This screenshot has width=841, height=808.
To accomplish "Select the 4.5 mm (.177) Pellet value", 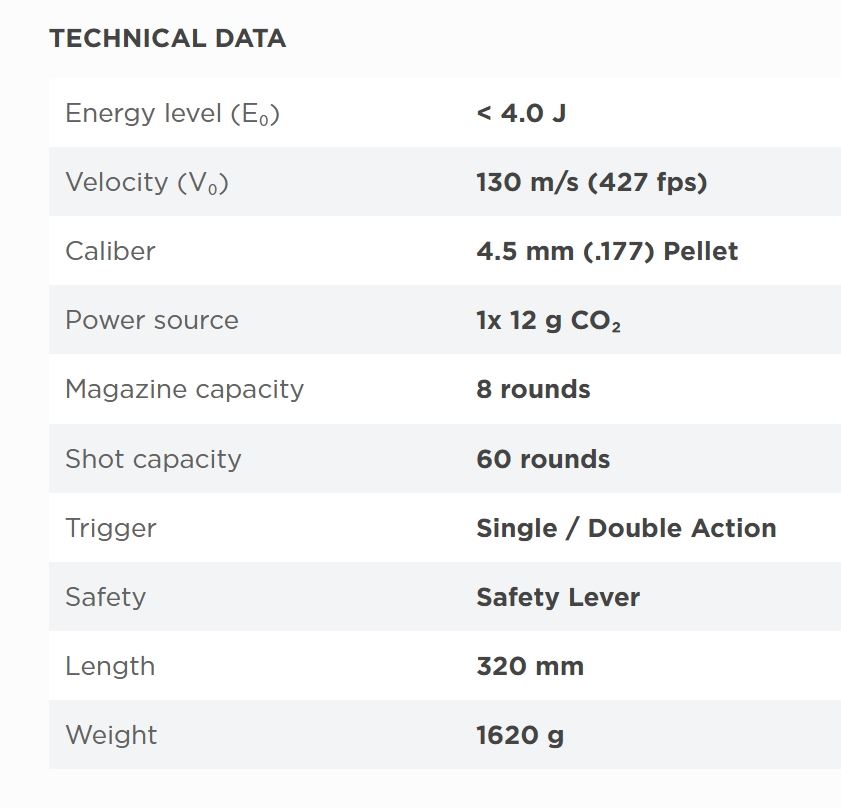I will [x=607, y=251].
